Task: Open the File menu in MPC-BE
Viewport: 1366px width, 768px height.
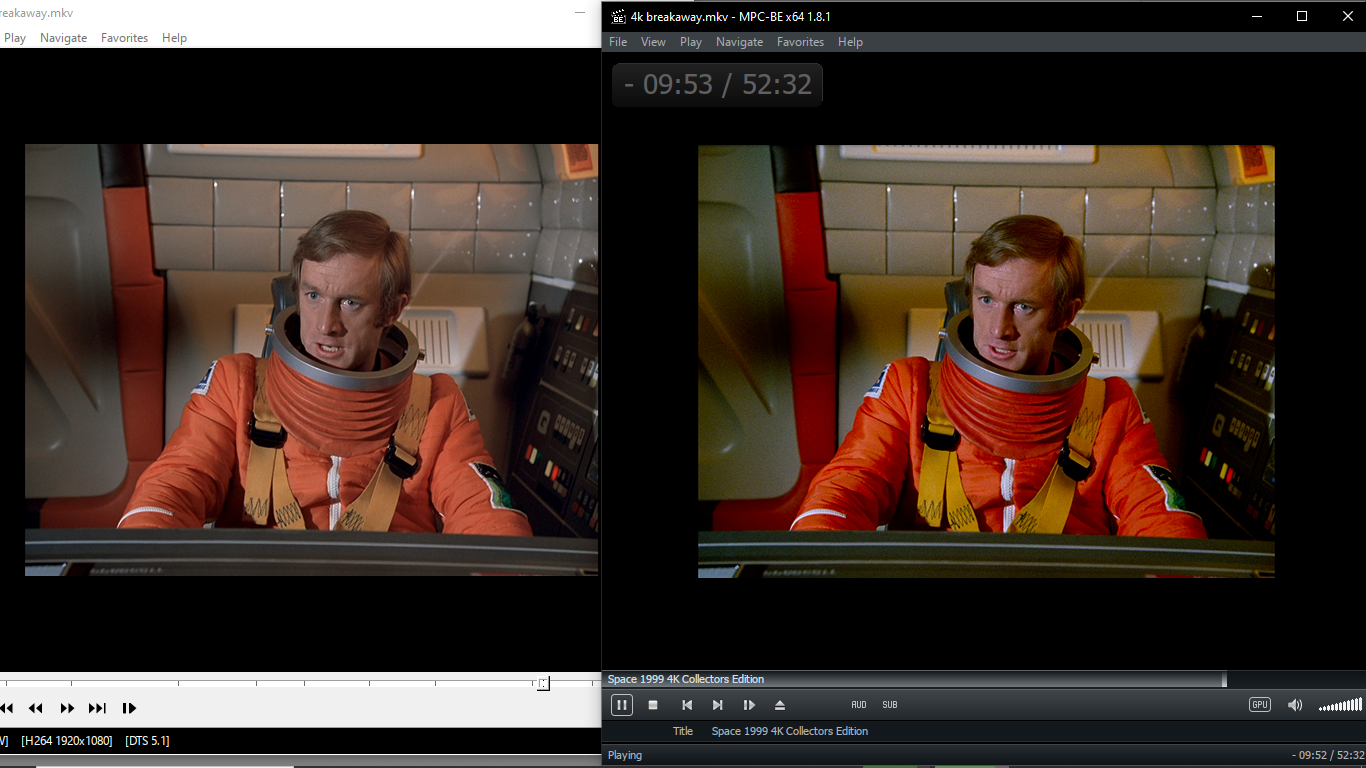Action: point(618,42)
